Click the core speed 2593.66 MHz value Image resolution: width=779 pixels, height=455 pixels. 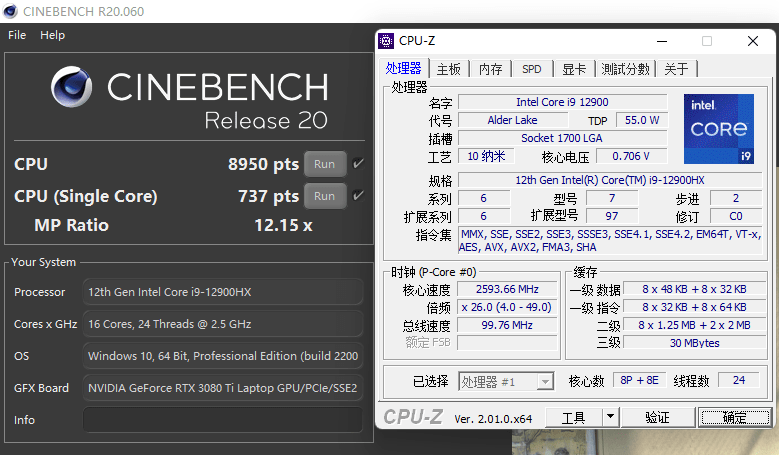[507, 289]
